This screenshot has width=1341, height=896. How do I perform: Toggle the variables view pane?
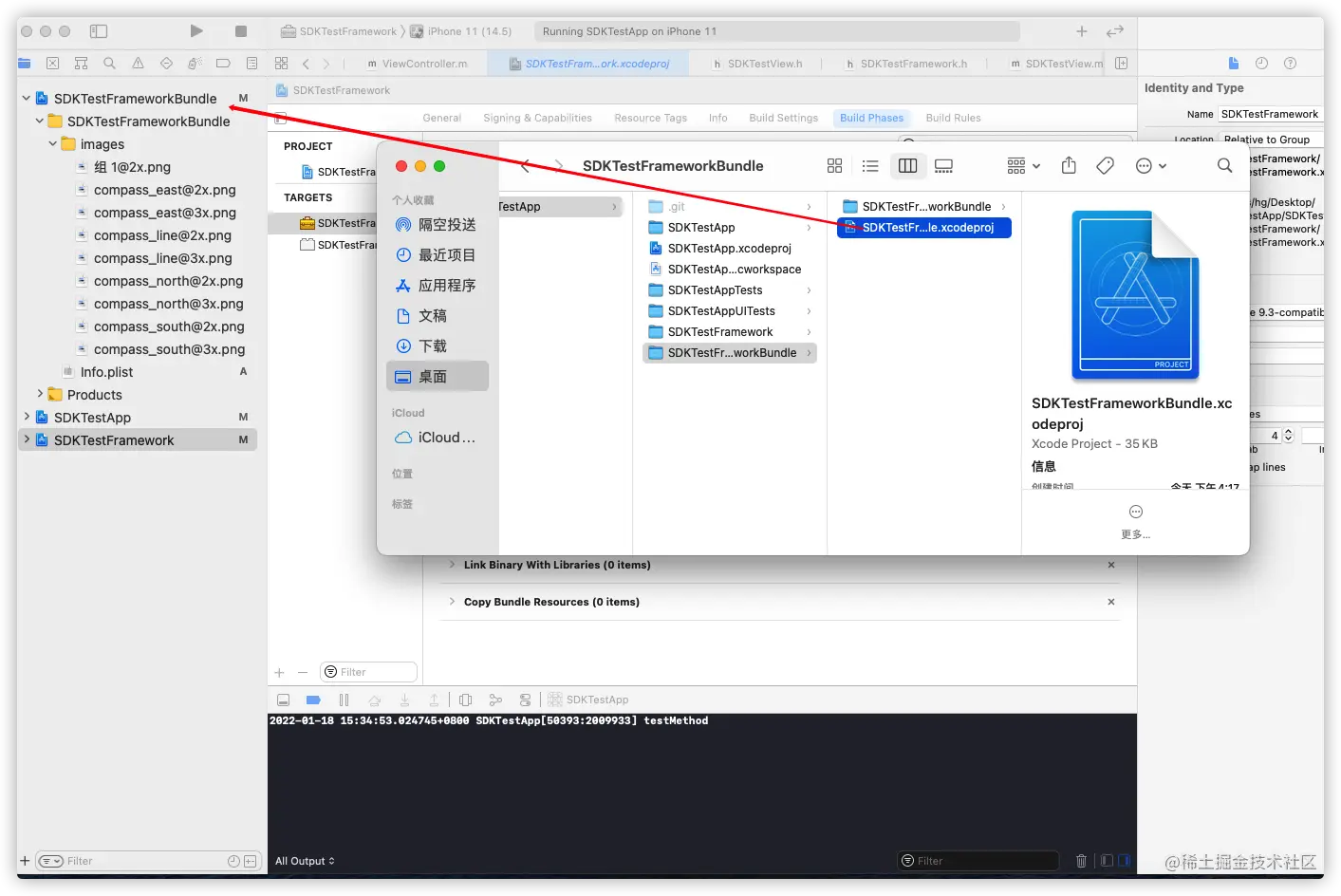point(1107,861)
